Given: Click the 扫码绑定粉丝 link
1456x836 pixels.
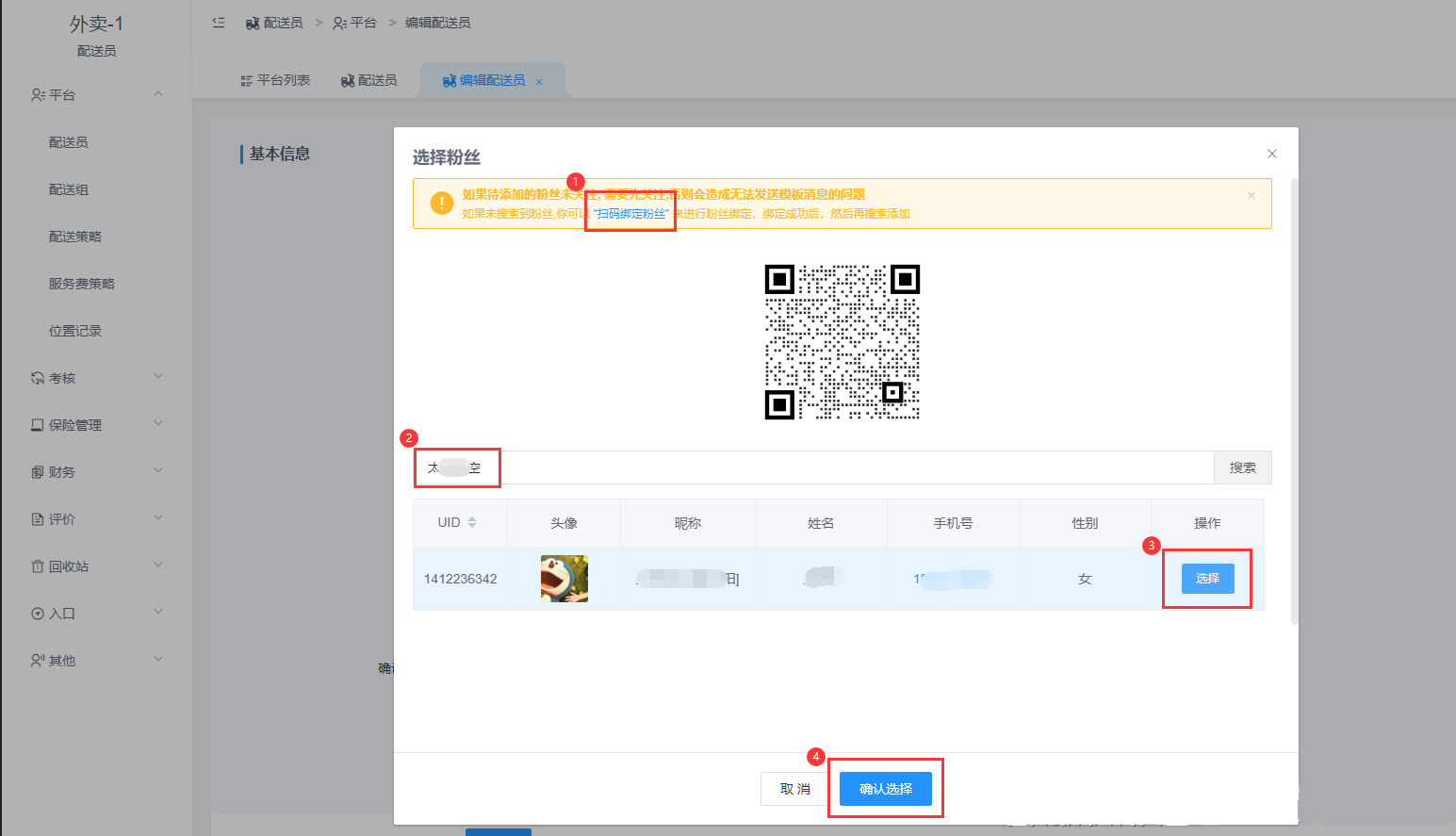Looking at the screenshot, I should (x=631, y=214).
